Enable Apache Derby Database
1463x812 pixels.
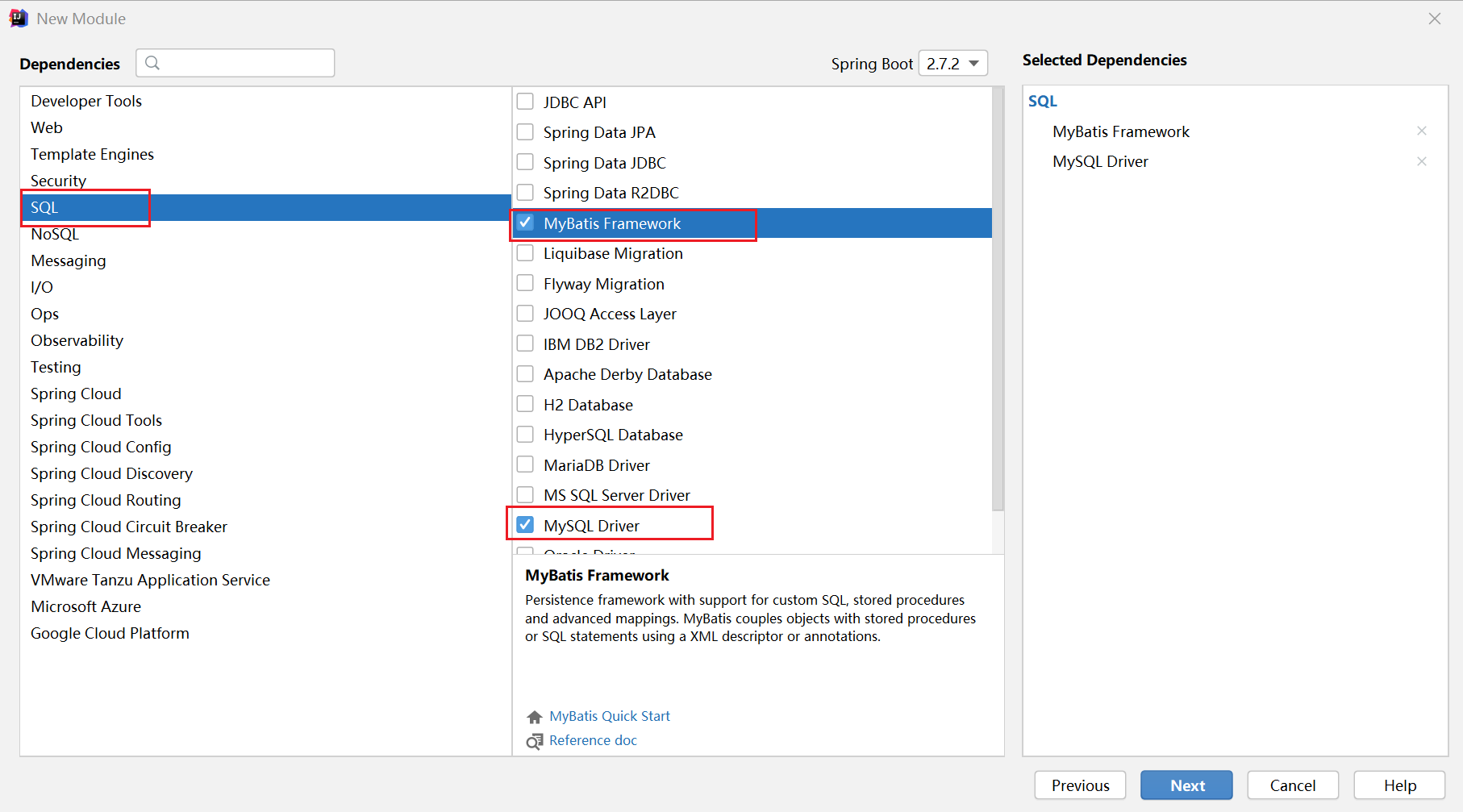525,373
